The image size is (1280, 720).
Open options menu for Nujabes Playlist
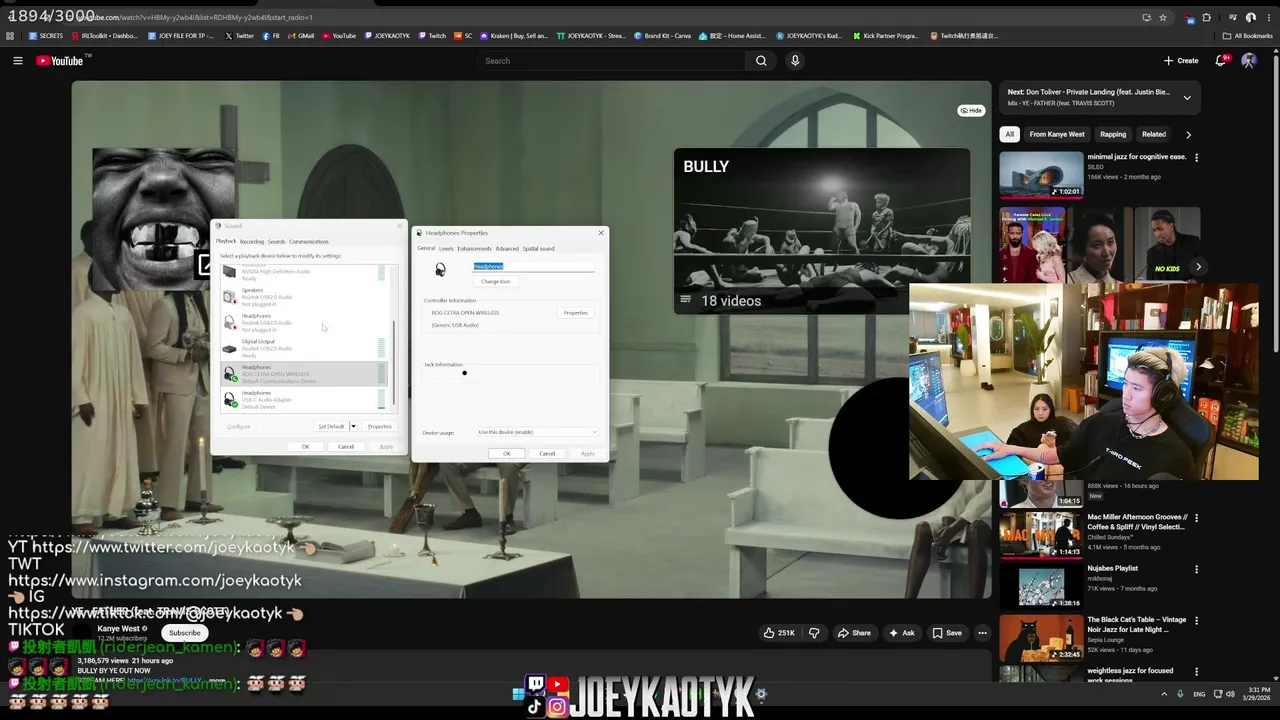pos(1196,569)
